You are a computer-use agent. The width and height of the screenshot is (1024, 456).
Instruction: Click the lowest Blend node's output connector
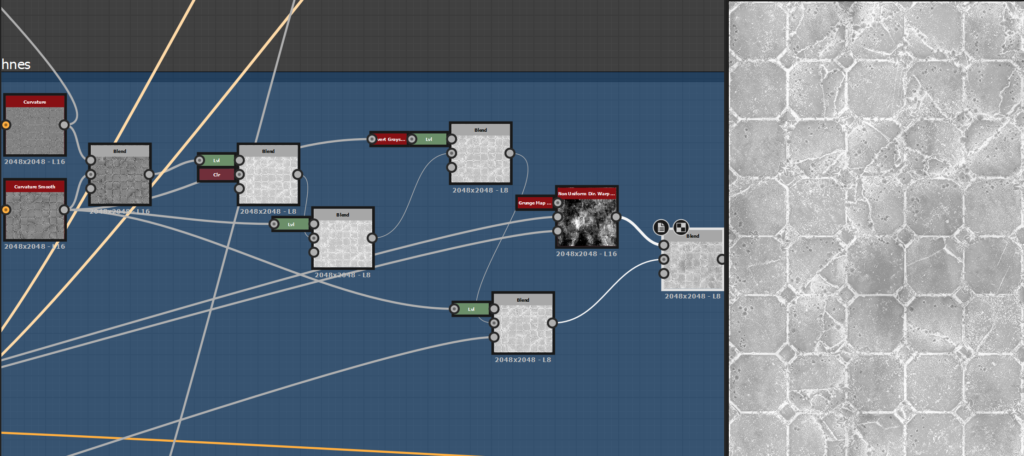coord(552,323)
